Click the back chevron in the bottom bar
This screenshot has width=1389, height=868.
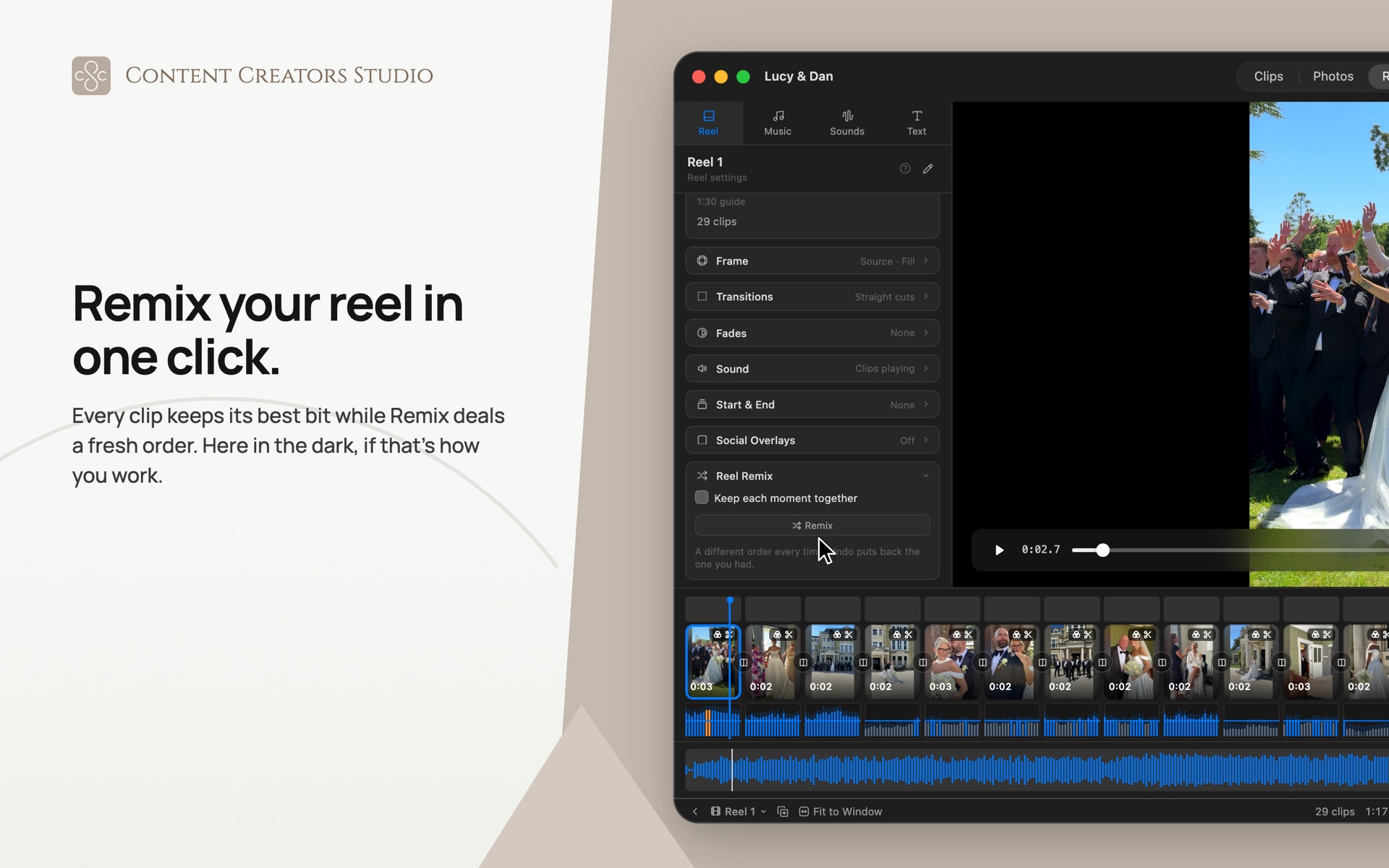(694, 812)
